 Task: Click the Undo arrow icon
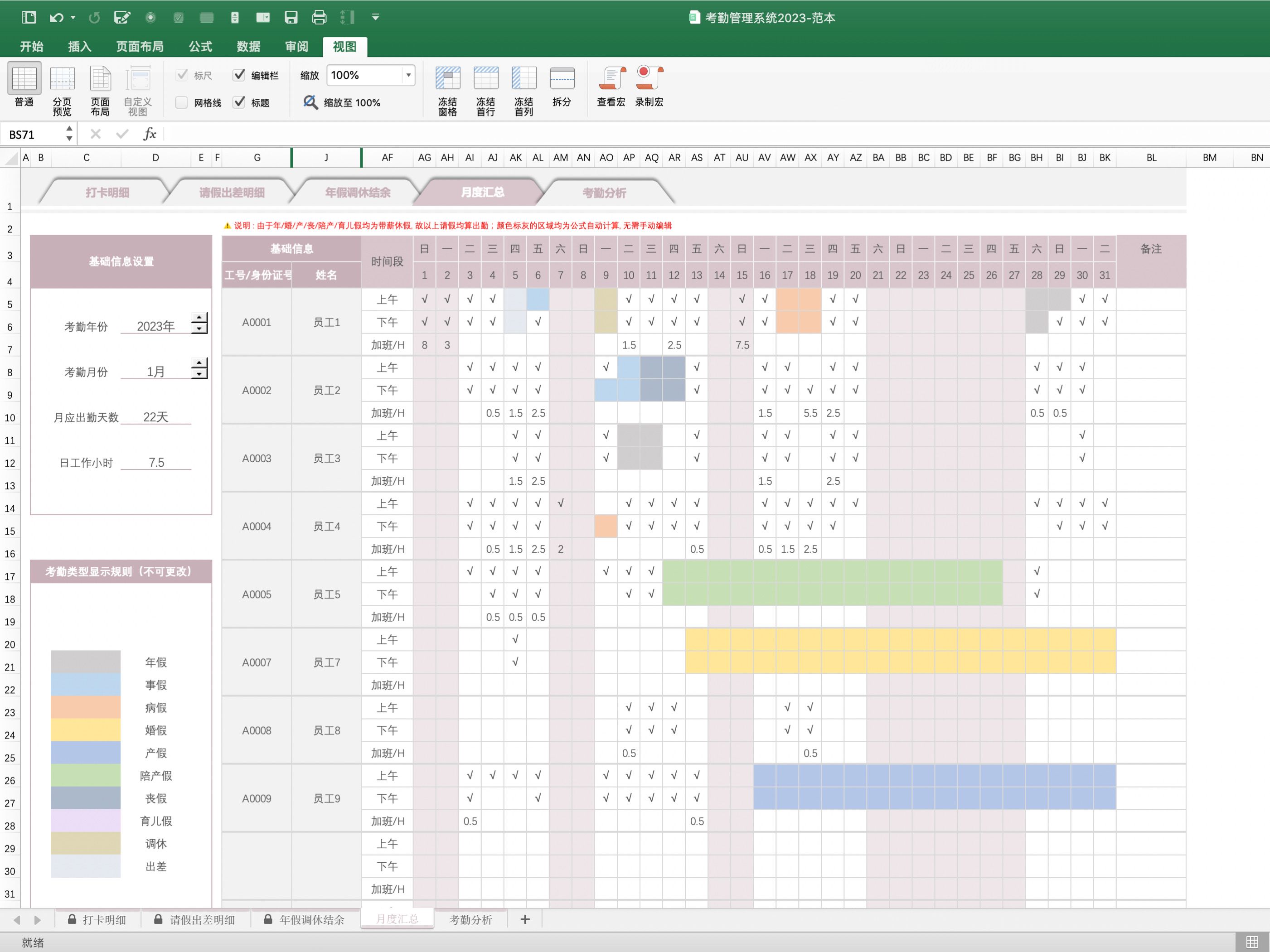click(x=56, y=17)
